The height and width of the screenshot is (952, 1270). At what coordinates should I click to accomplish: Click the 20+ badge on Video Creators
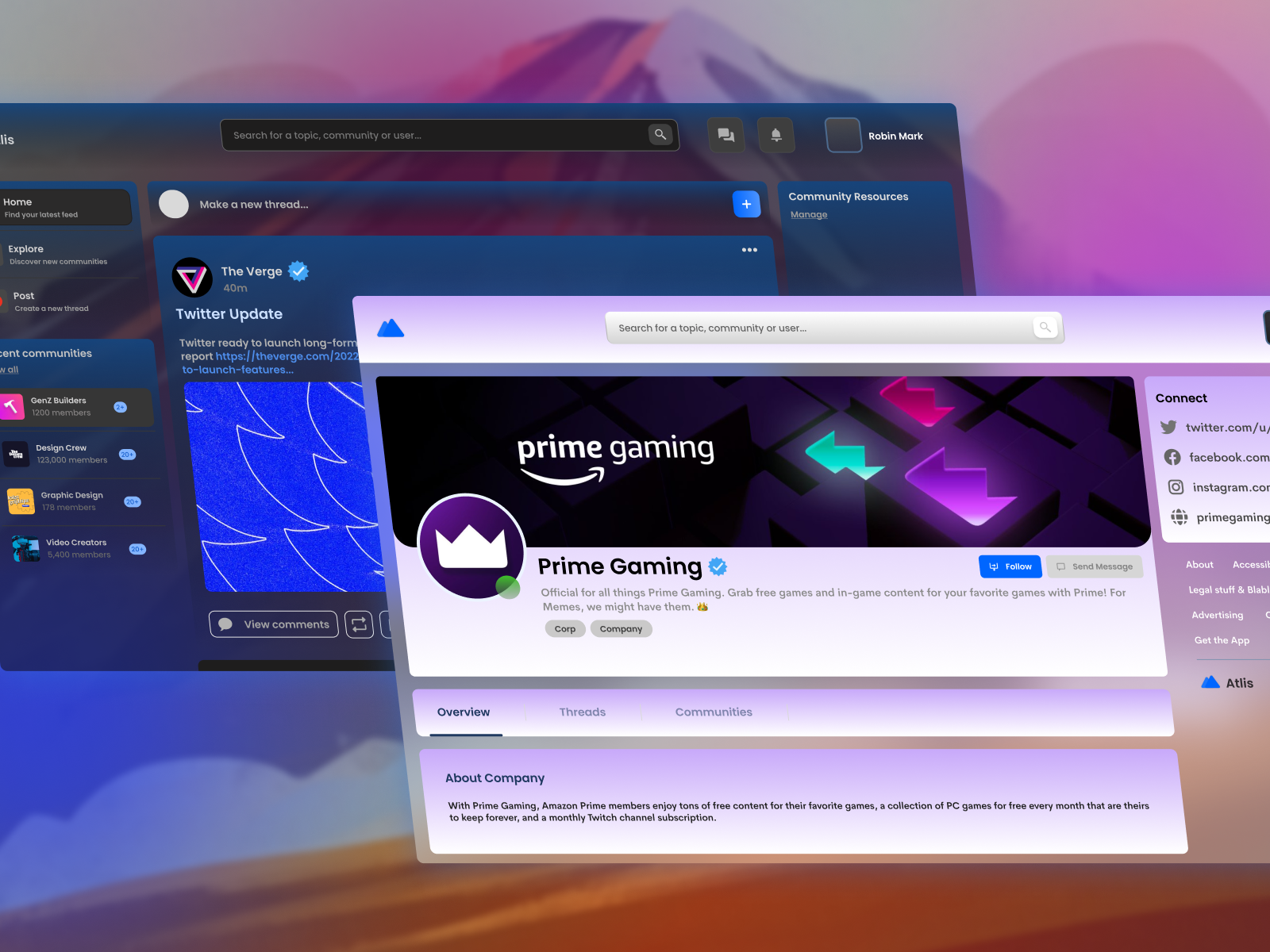[x=138, y=549]
